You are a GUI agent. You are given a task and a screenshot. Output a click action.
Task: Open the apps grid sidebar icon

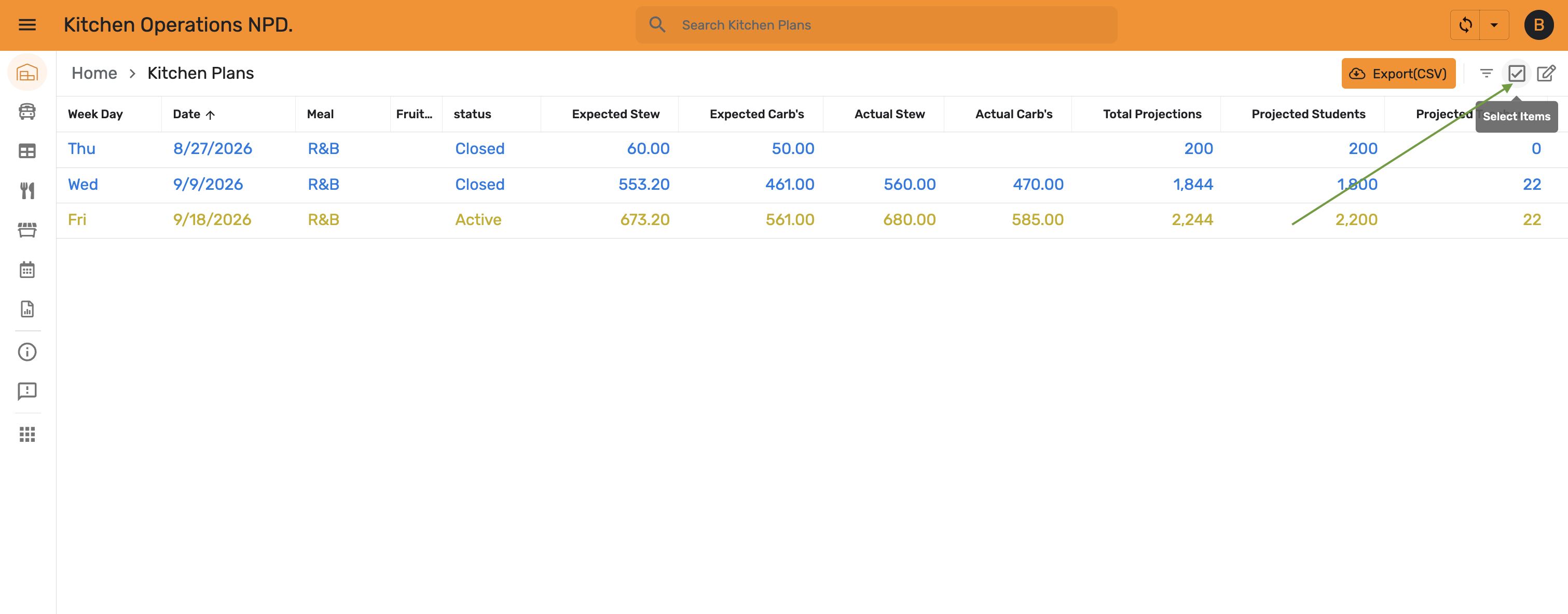point(27,434)
